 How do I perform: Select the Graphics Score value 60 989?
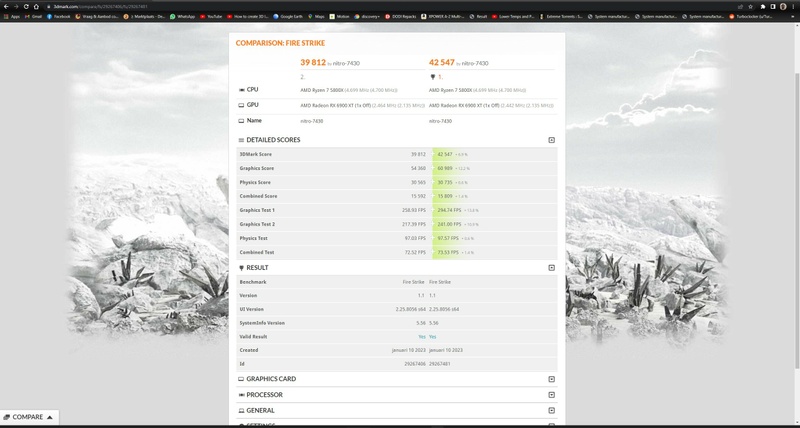tap(445, 168)
